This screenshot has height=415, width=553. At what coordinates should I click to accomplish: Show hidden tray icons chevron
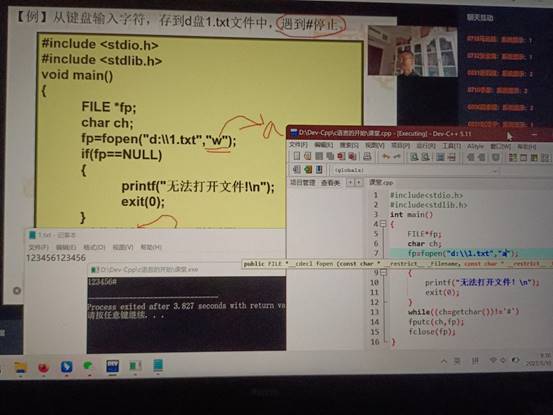click(444, 361)
